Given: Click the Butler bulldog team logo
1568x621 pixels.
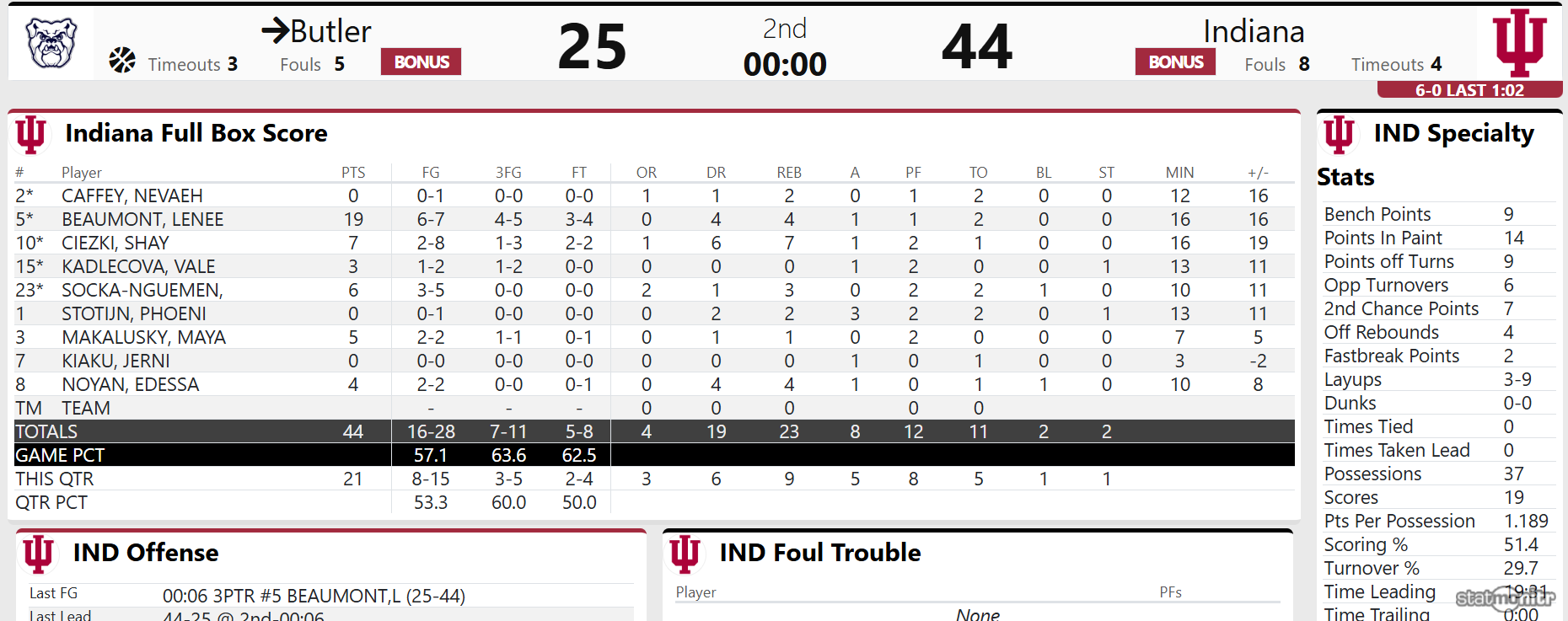Looking at the screenshot, I should point(51,42).
